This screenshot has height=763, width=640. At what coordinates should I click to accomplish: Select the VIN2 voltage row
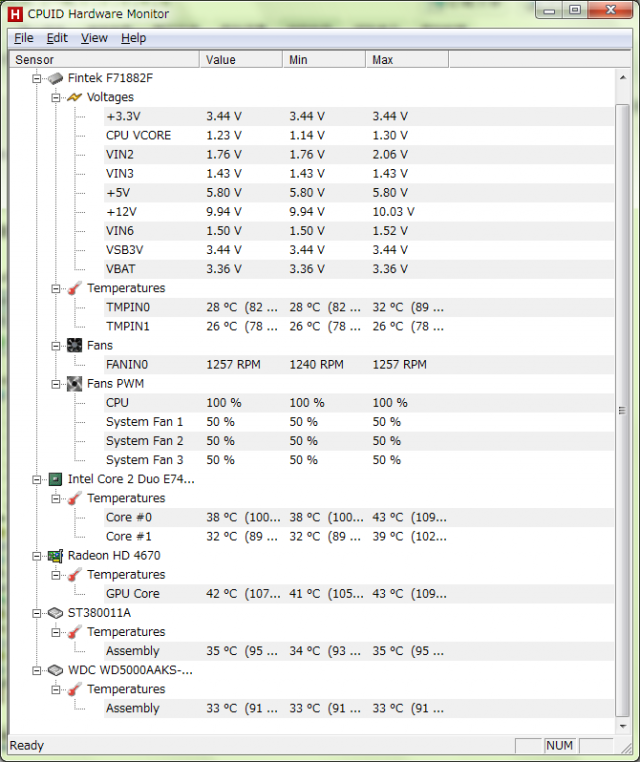click(x=359, y=155)
